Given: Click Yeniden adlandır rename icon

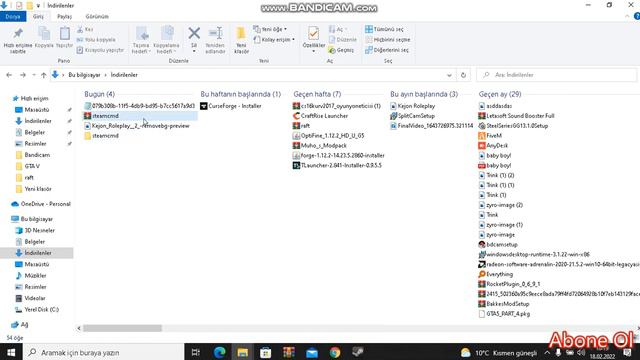Looking at the screenshot, I should click(x=215, y=33).
